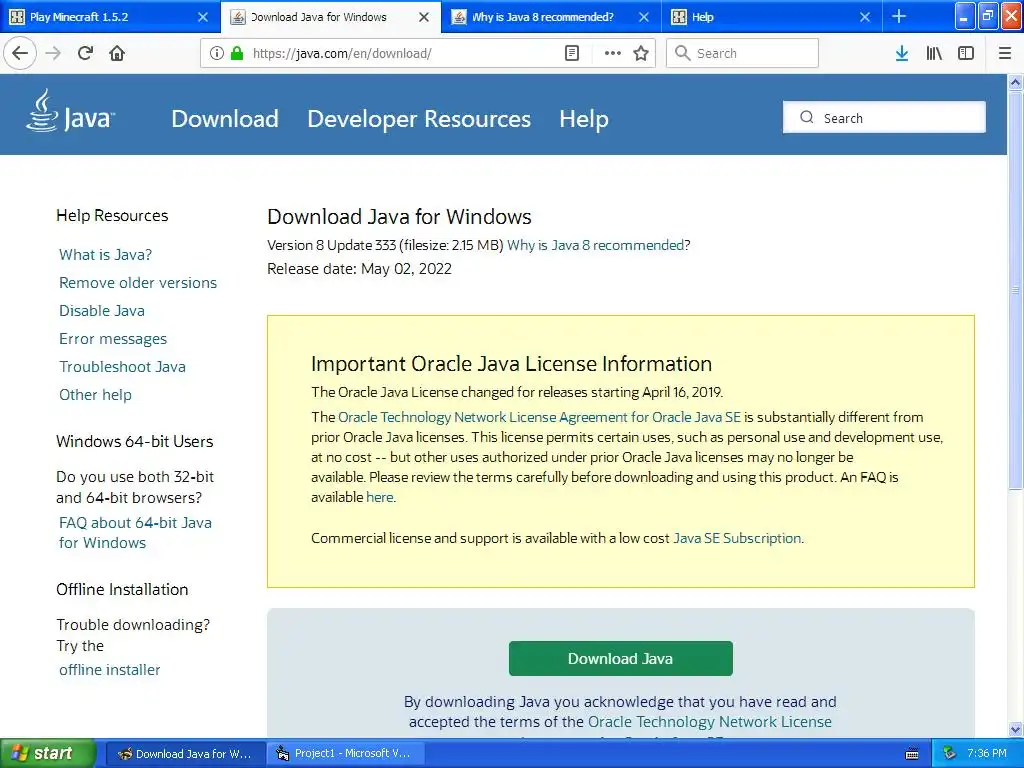Image resolution: width=1024 pixels, height=768 pixels.
Task: Click the green secure padlock icon
Action: point(237,53)
